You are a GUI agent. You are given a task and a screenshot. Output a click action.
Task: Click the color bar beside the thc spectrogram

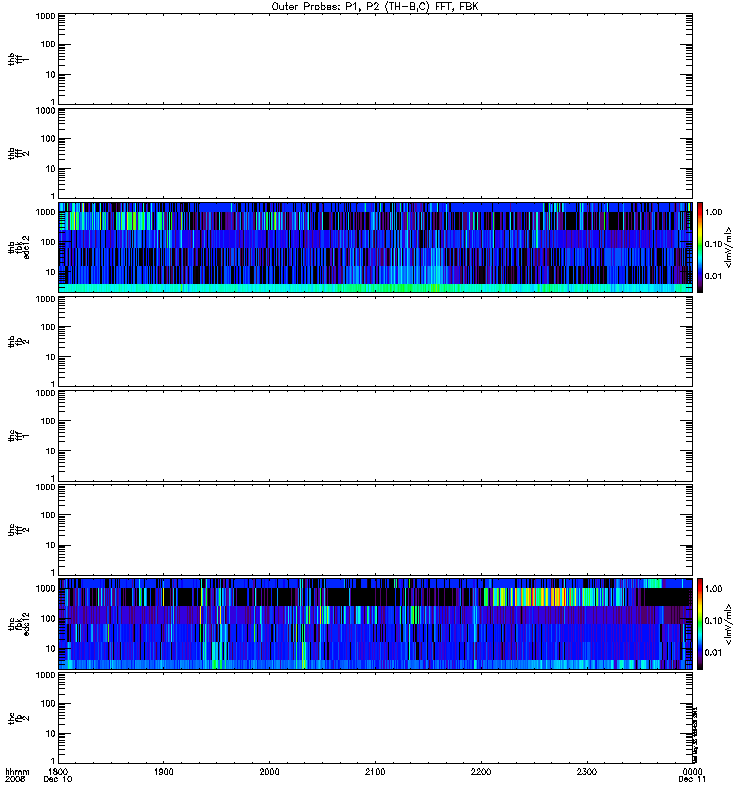pyautogui.click(x=700, y=624)
